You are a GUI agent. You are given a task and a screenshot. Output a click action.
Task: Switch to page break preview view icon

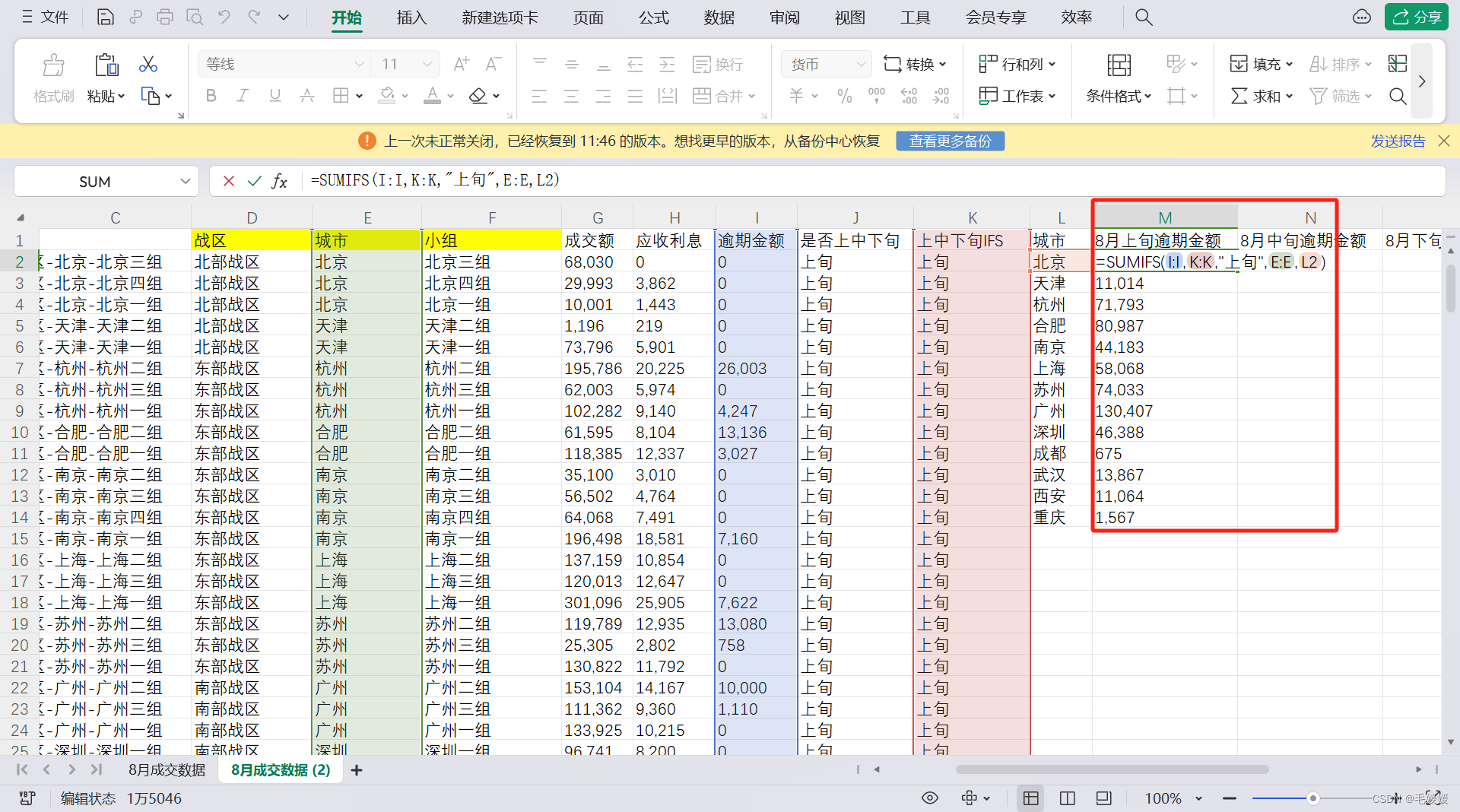(x=1104, y=798)
